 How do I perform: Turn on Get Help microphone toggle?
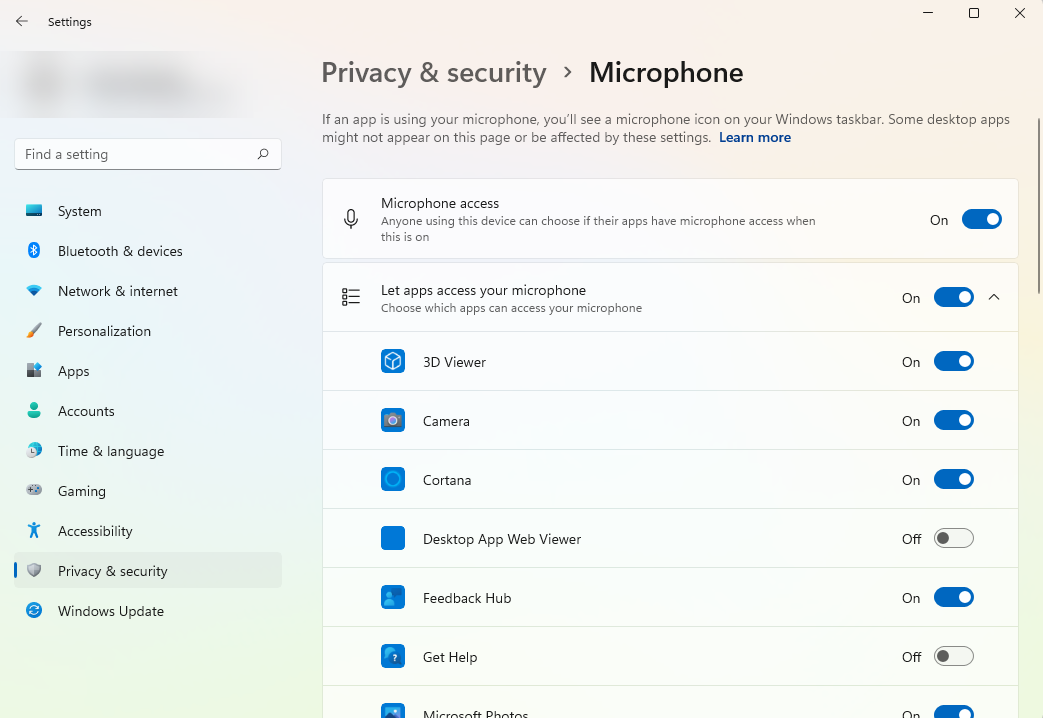pos(953,657)
